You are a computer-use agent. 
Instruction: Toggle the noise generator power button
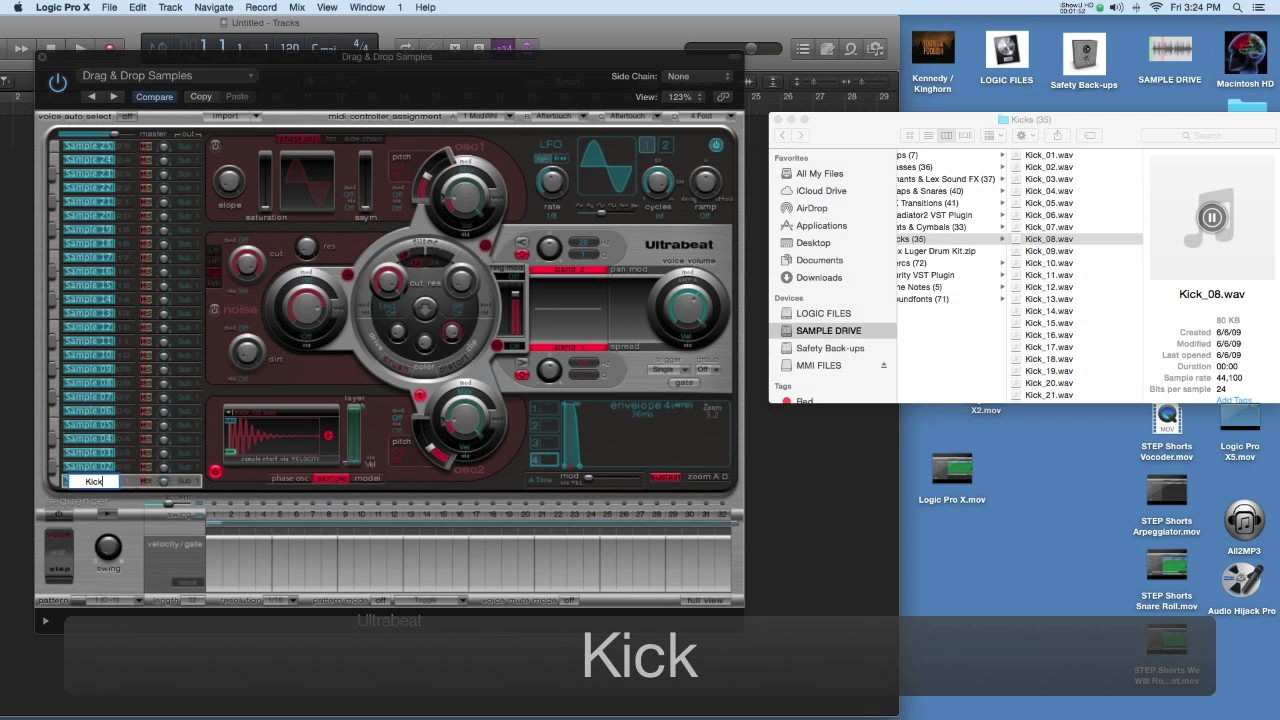214,310
